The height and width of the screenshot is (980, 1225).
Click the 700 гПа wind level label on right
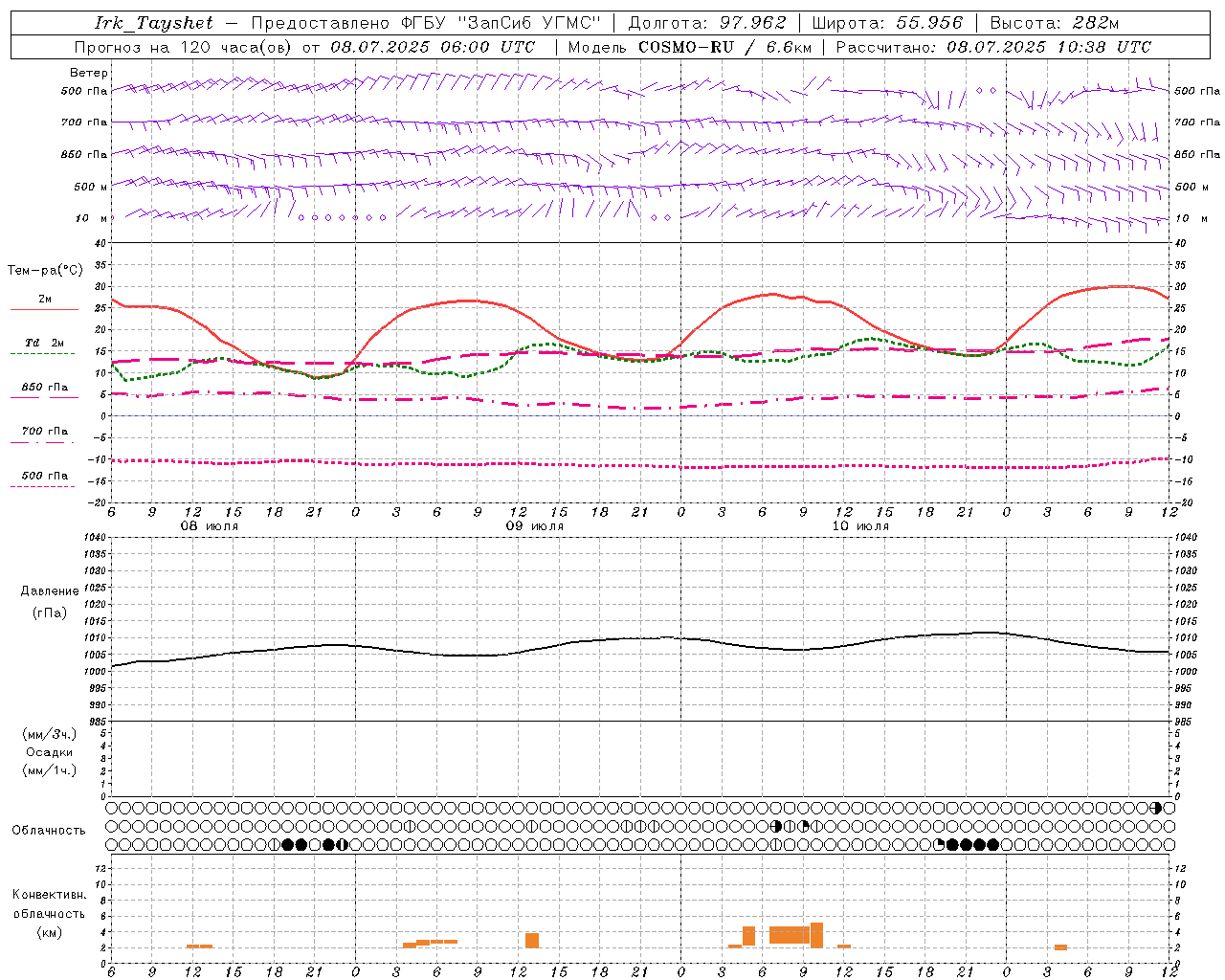click(x=1197, y=122)
